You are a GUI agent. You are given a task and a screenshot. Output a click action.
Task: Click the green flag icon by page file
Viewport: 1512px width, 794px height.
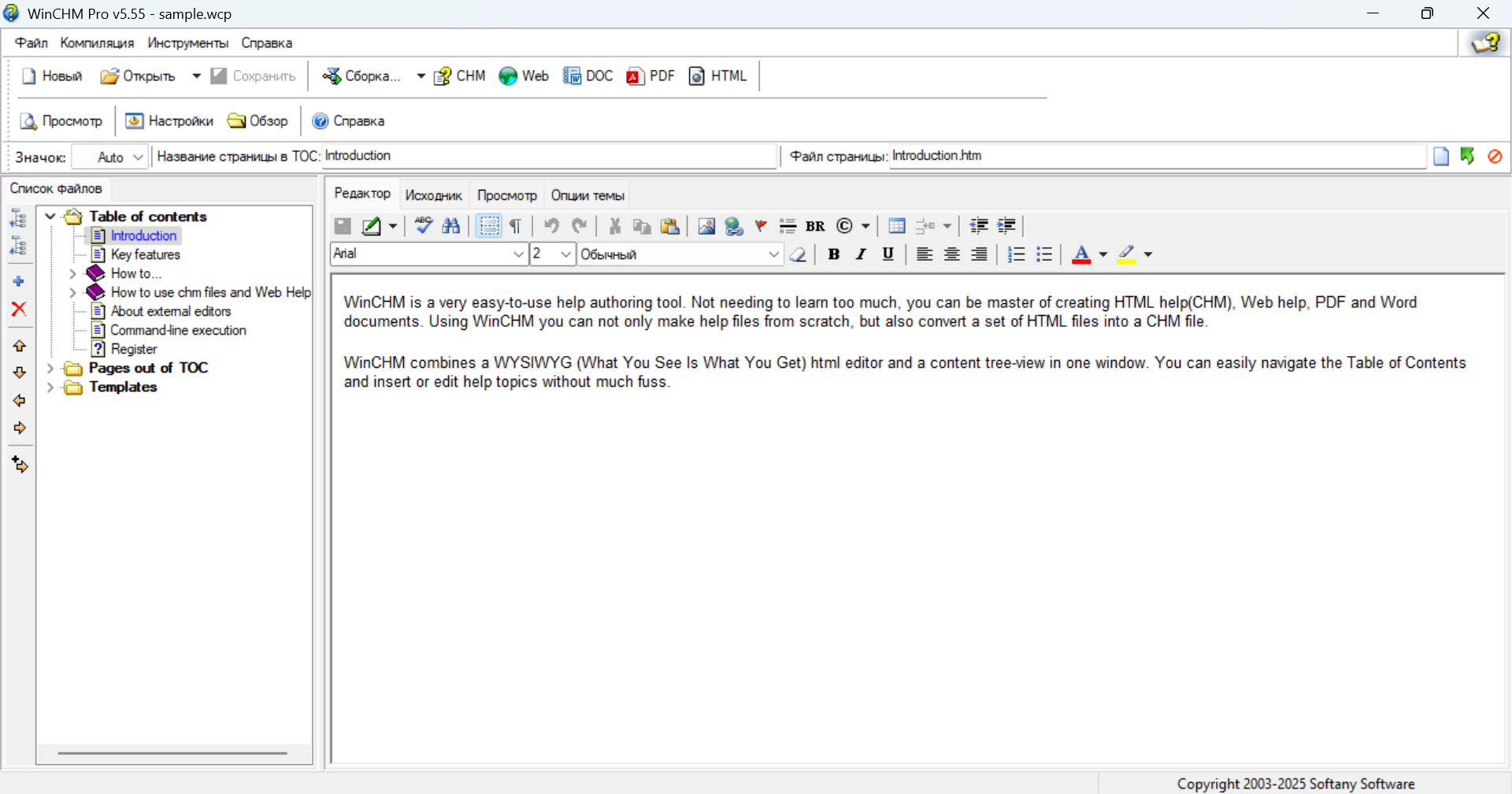1468,156
